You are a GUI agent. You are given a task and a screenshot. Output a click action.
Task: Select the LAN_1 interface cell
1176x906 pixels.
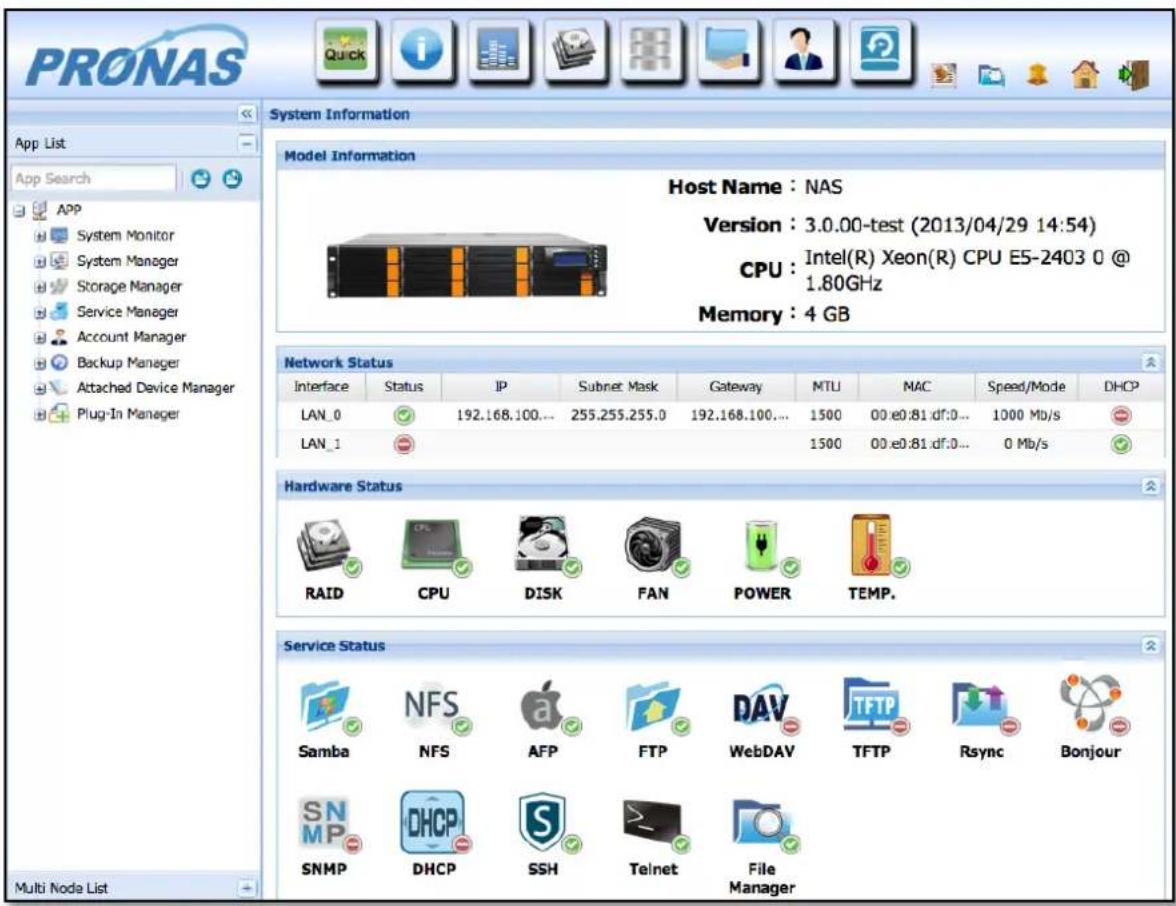point(321,444)
